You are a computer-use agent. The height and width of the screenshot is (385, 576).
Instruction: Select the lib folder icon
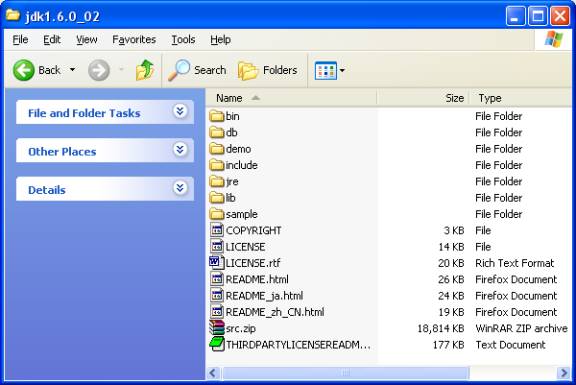(217, 198)
